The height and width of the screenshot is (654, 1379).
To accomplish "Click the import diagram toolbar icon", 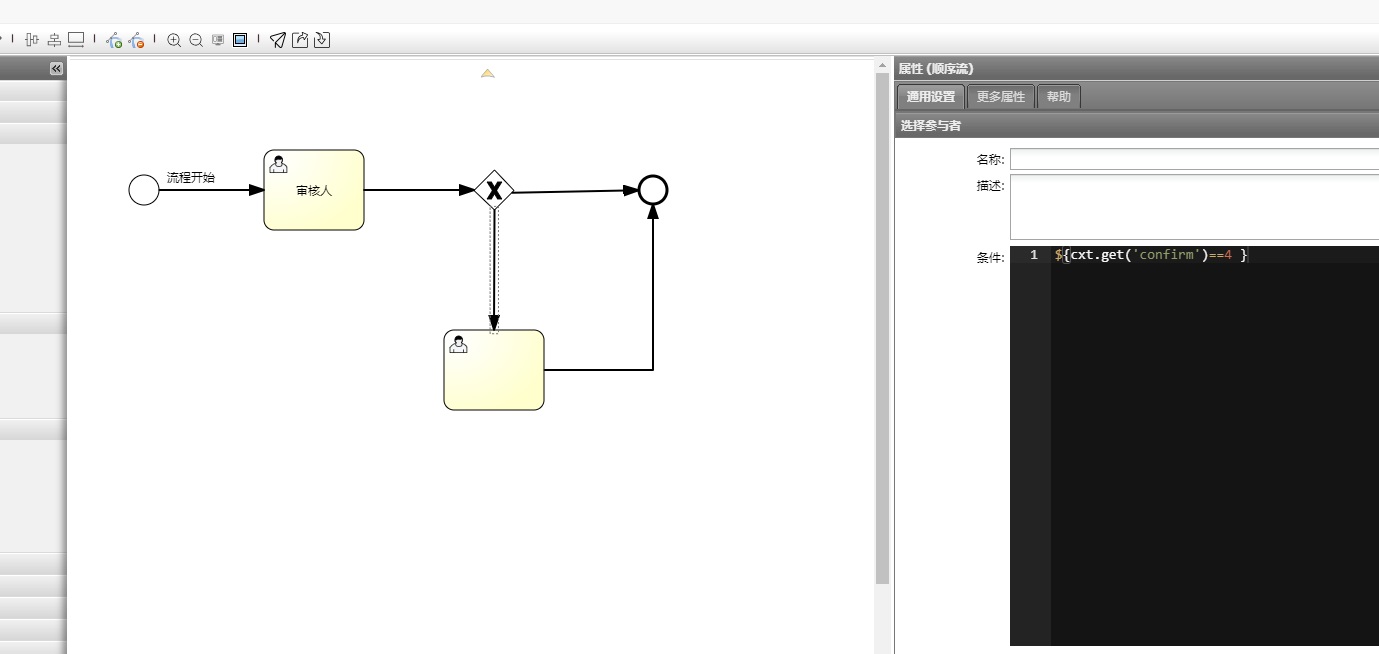I will click(x=321, y=40).
